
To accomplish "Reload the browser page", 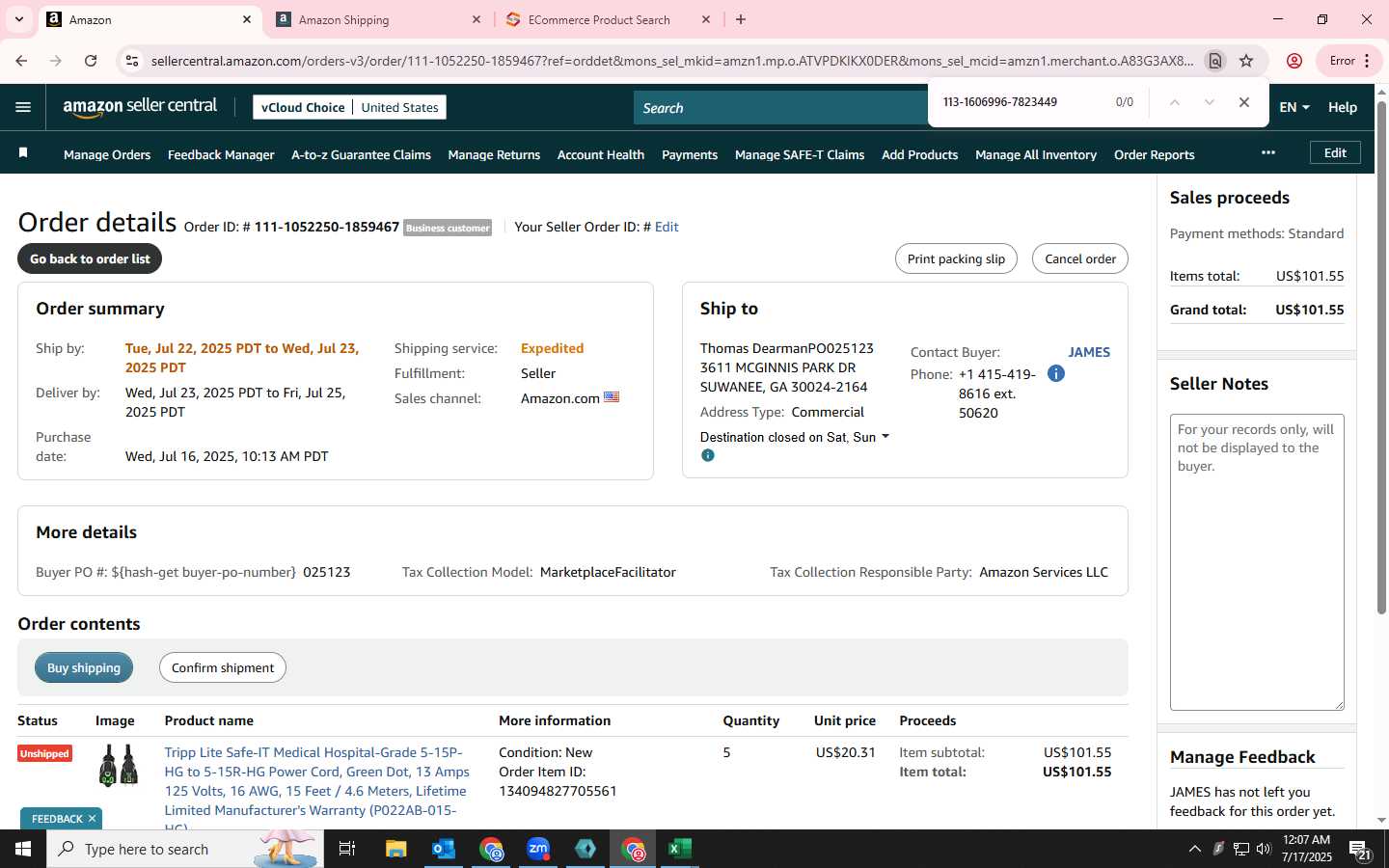I will (91, 61).
